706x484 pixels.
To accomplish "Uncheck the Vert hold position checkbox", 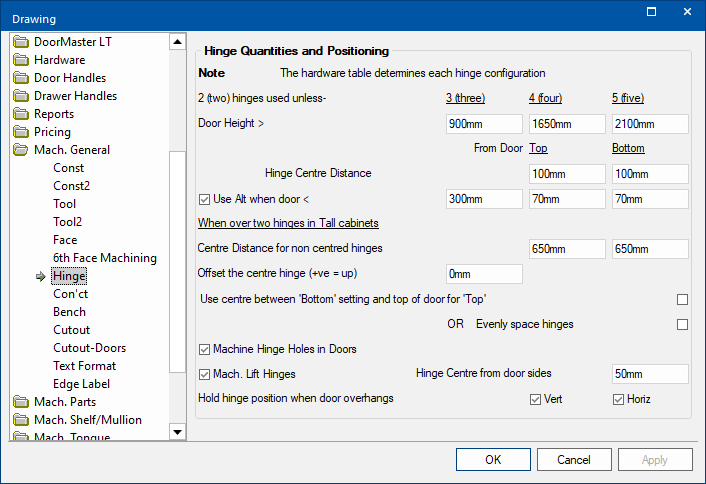I will coord(535,399).
